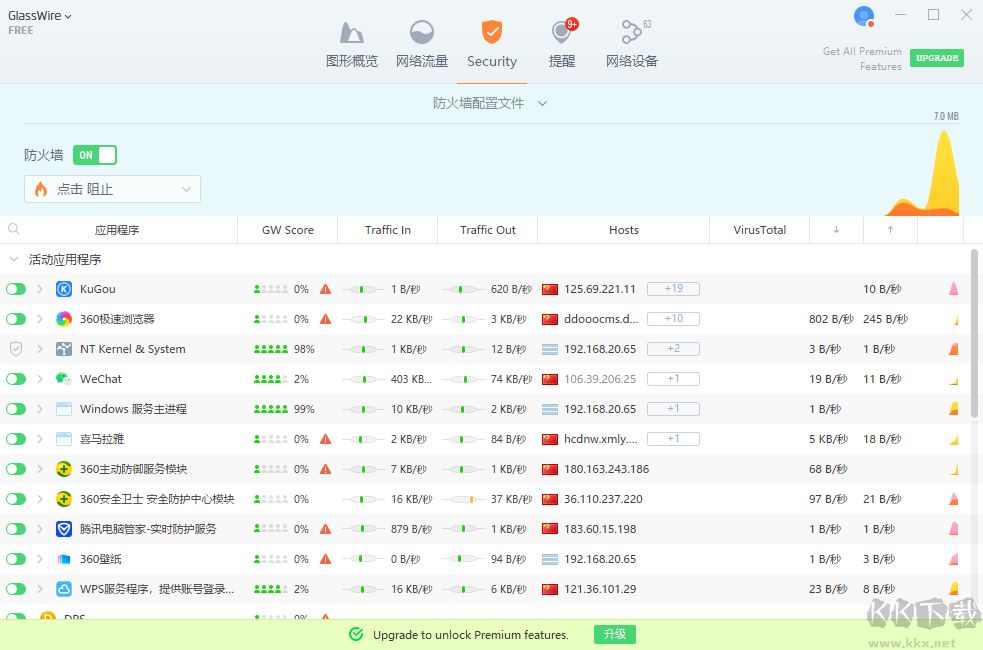Toggle firewall switch for KuGou
983x650 pixels.
point(16,289)
